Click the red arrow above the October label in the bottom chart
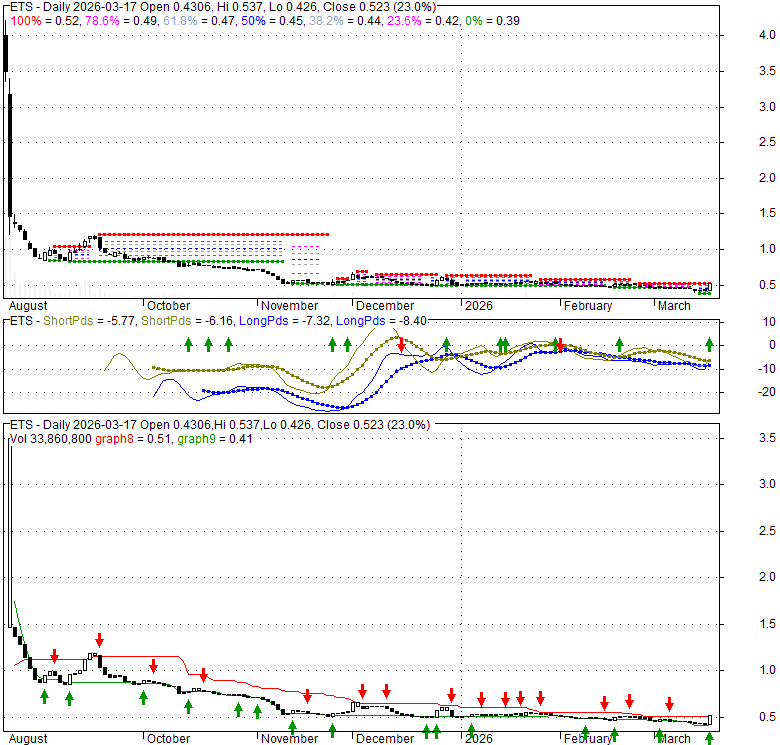This screenshot has width=780, height=745. tap(153, 665)
